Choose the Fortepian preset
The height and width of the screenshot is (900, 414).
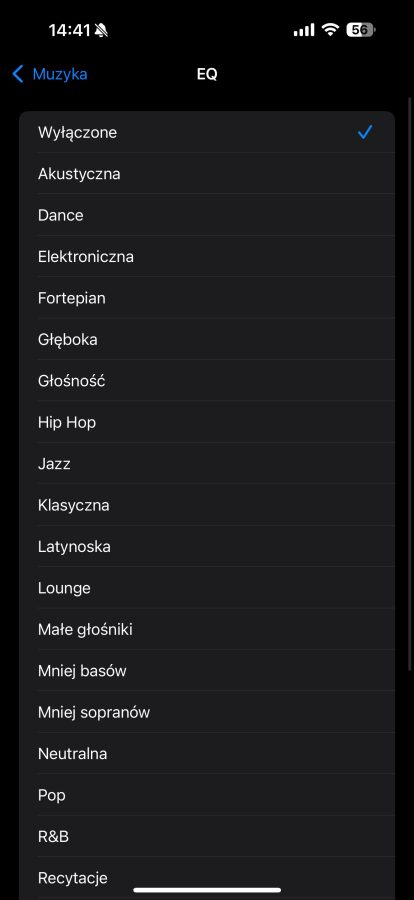pyautogui.click(x=207, y=298)
